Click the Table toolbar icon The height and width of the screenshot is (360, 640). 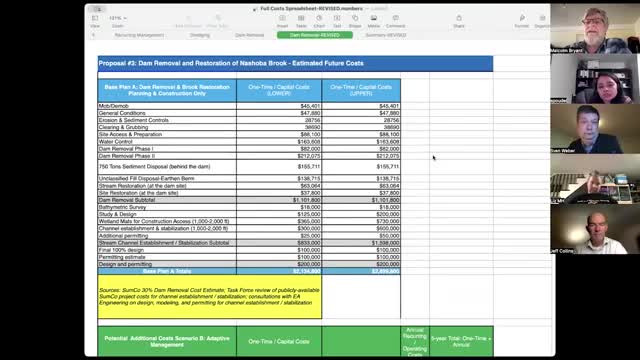[x=301, y=18]
